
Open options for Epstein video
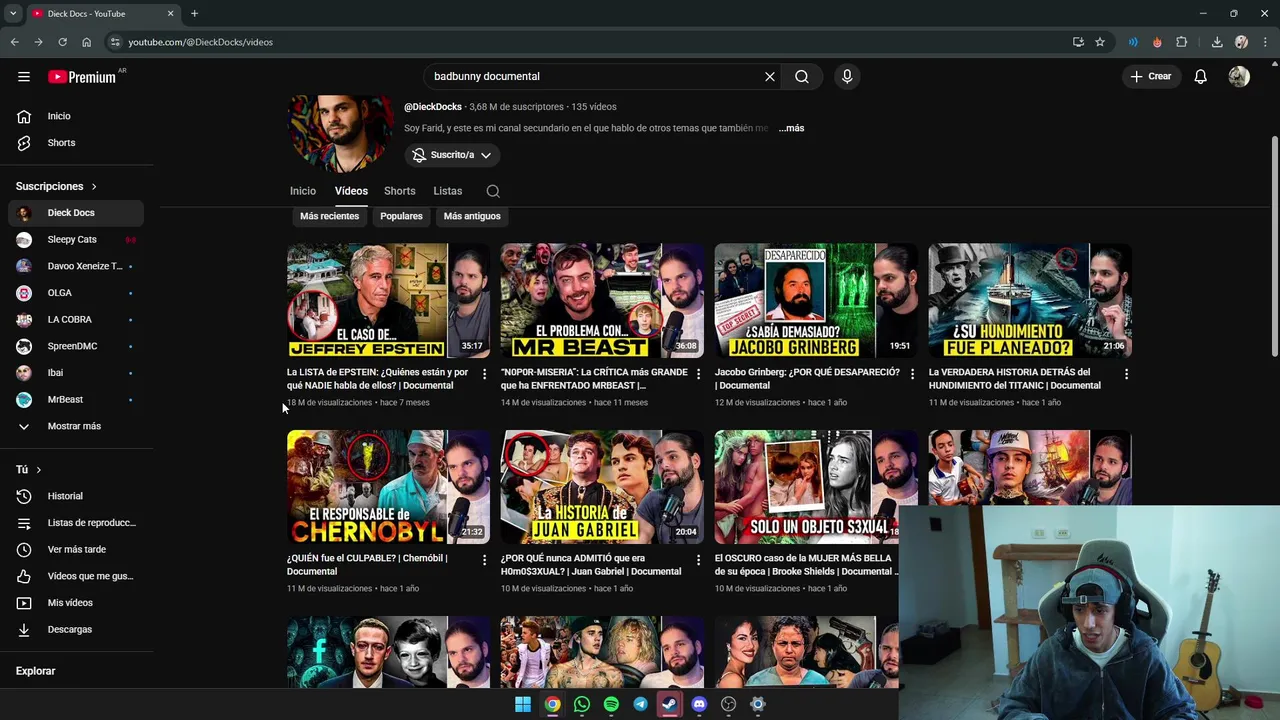pyautogui.click(x=485, y=374)
